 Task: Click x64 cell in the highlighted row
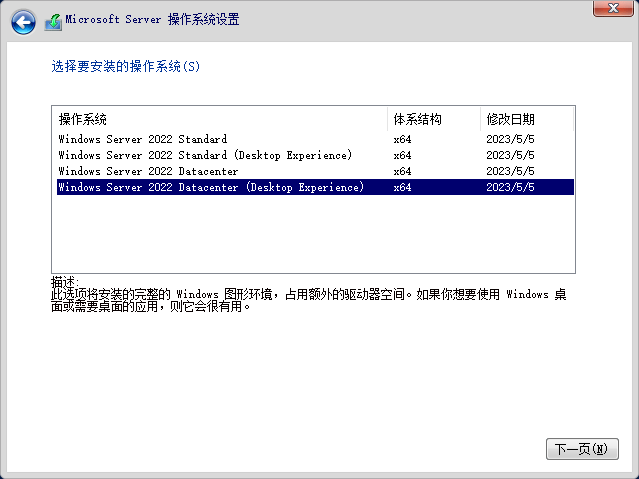point(402,187)
